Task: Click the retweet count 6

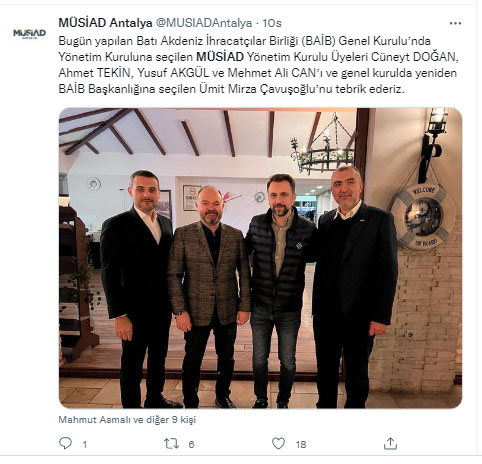Action: (191, 444)
